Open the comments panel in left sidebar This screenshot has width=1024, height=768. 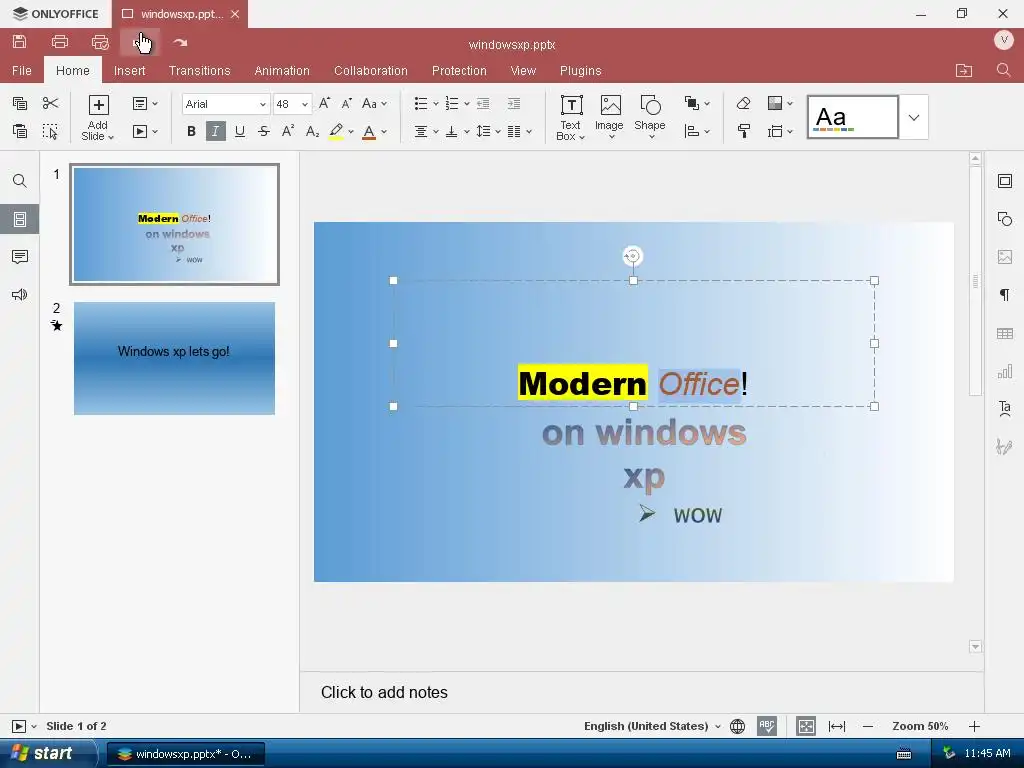pos(20,257)
